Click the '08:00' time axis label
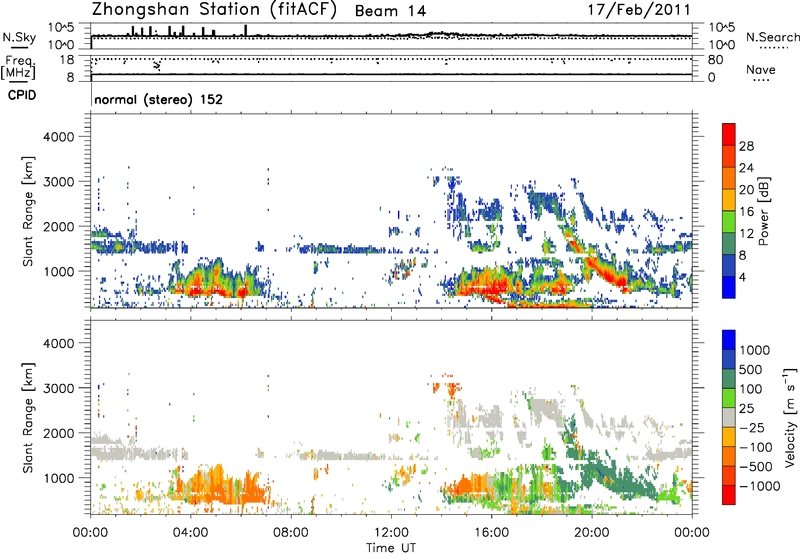This screenshot has width=800, height=554. click(x=291, y=533)
